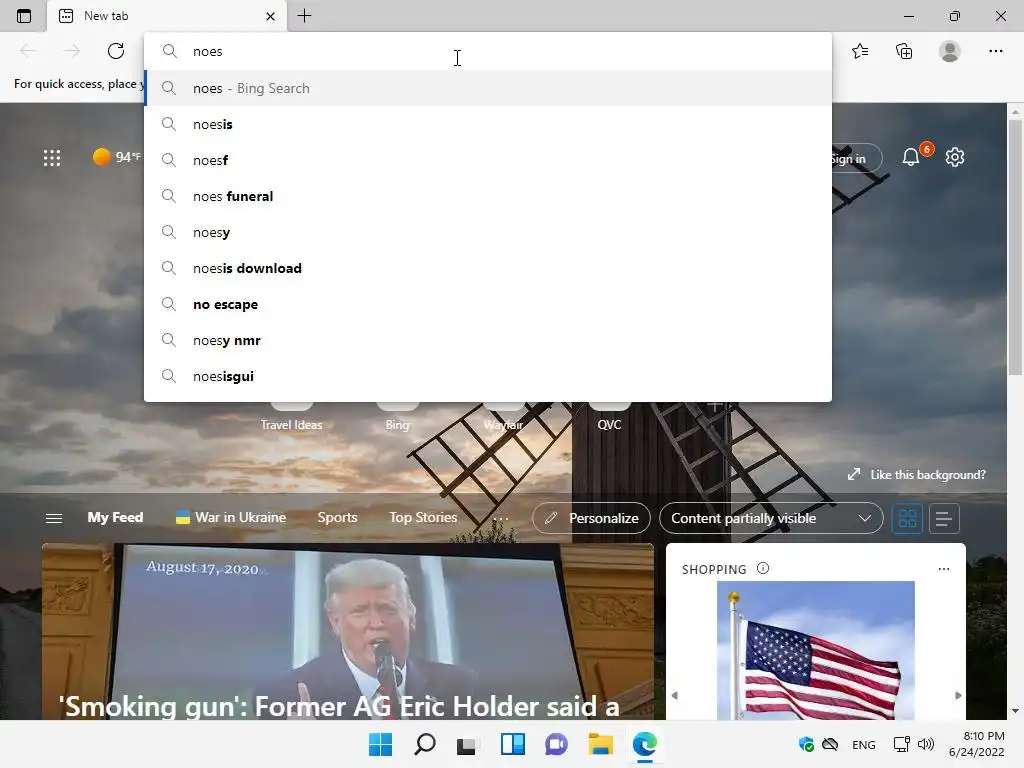
Task: Select the 'noesis download' suggestion
Action: click(488, 268)
